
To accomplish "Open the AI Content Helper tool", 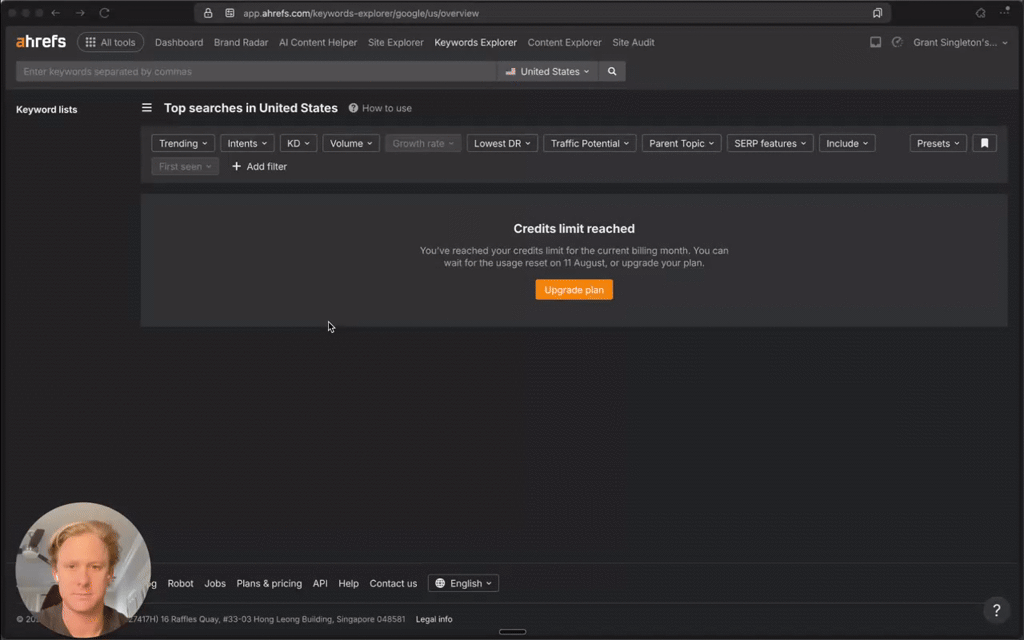I will coord(318,42).
